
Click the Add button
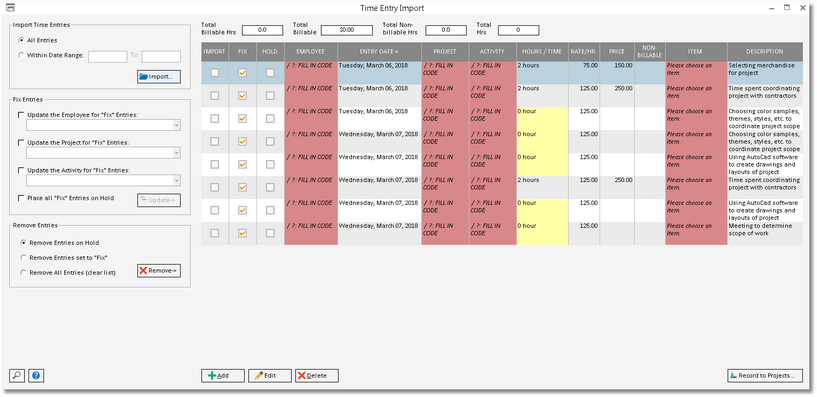(223, 376)
